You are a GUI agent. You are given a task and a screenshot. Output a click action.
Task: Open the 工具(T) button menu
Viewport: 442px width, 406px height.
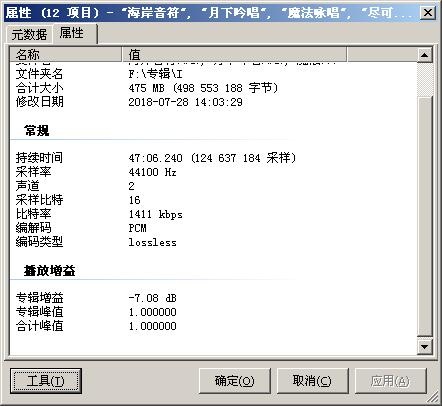pyautogui.click(x=46, y=381)
